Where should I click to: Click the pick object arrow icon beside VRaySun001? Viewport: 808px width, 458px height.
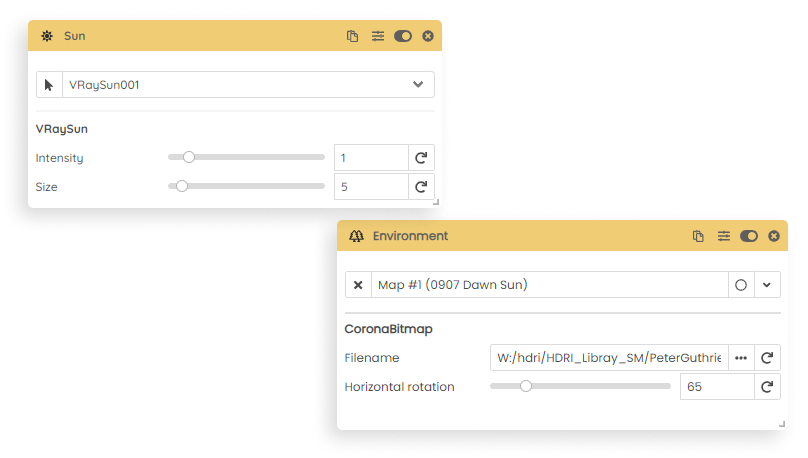49,85
